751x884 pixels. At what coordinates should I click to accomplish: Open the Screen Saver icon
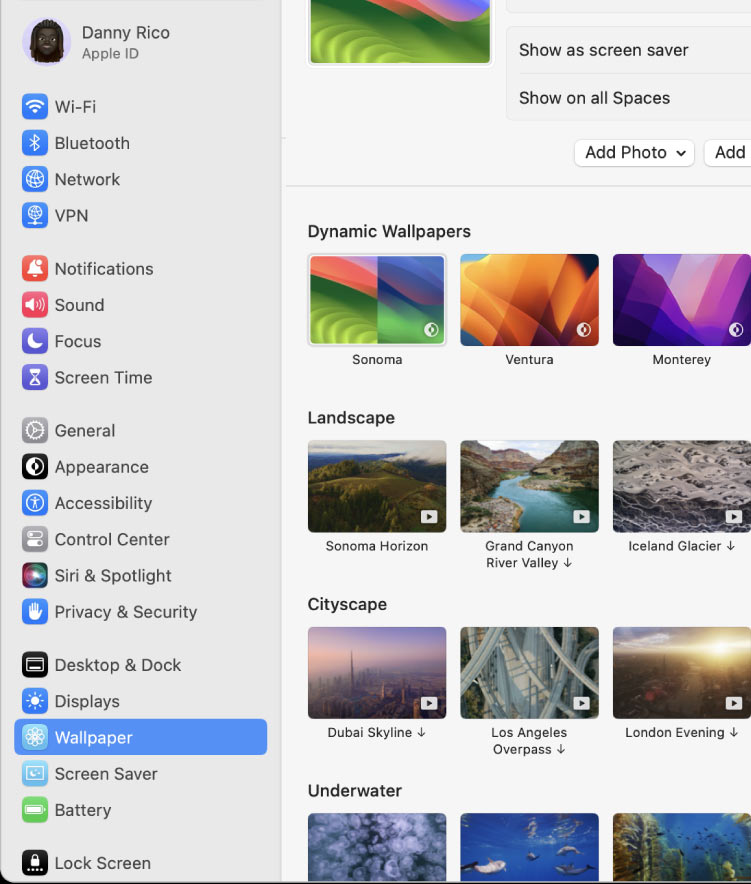coord(35,774)
